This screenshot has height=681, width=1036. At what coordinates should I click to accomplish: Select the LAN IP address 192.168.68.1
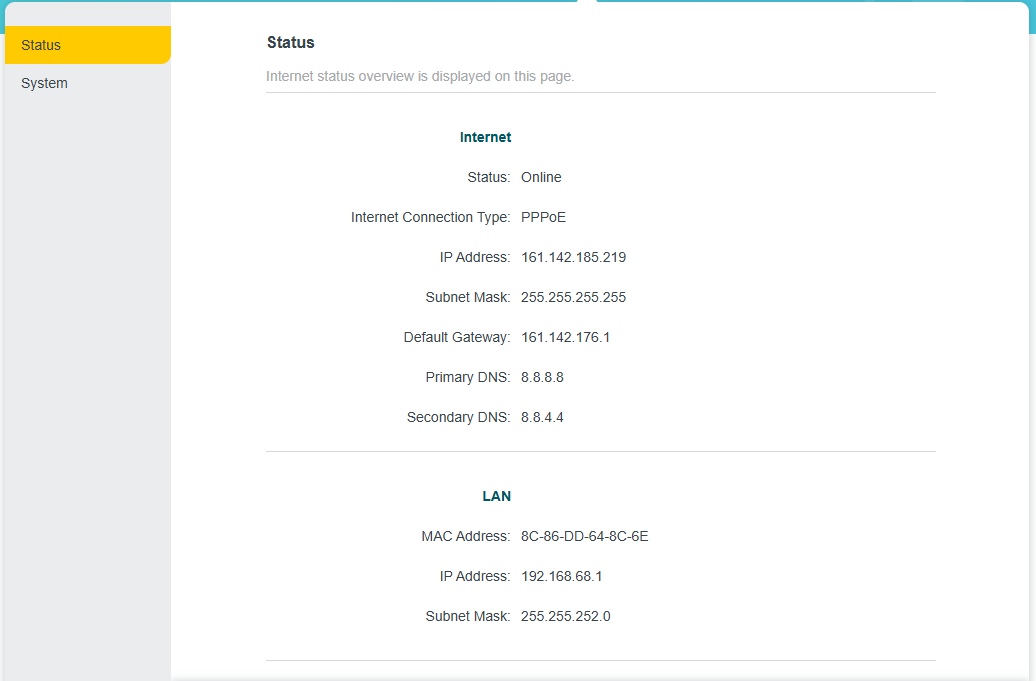562,577
